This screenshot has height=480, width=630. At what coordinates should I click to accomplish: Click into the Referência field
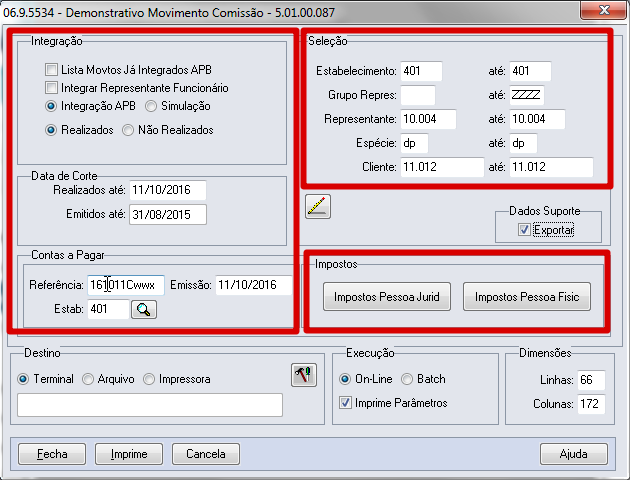126,285
